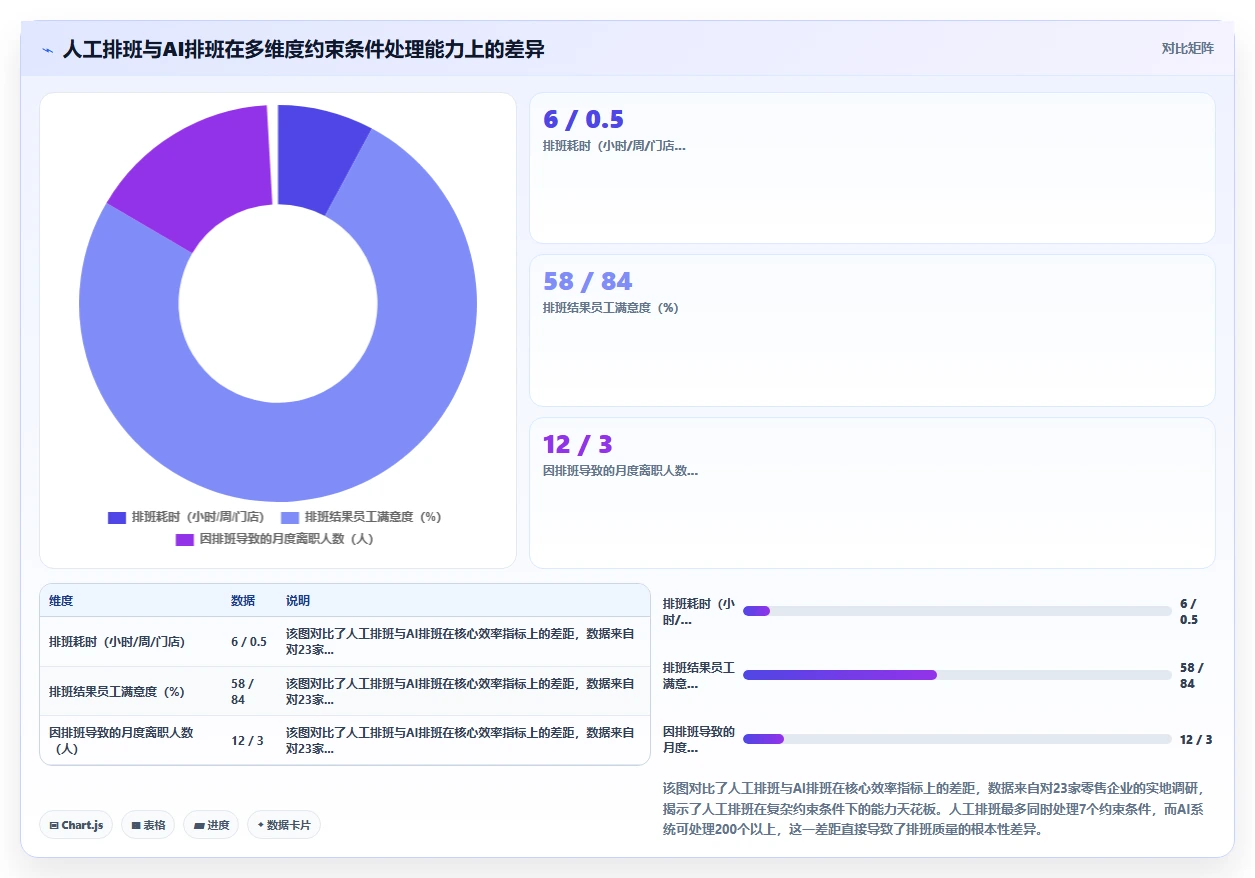1255x878 pixels.
Task: Toggle the 排班结果员工满意度（%） legend item
Action: coord(361,518)
